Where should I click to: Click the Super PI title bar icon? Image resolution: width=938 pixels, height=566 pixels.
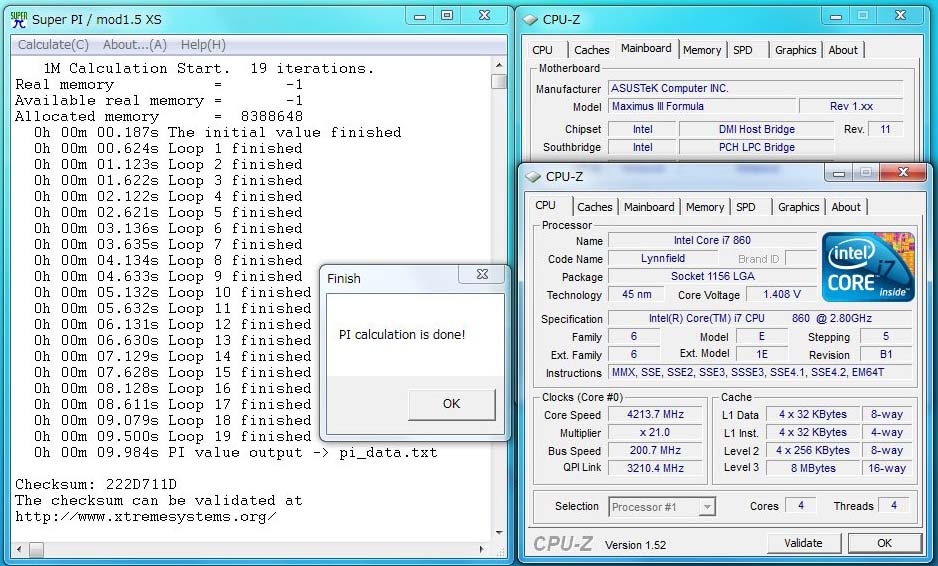coord(17,19)
